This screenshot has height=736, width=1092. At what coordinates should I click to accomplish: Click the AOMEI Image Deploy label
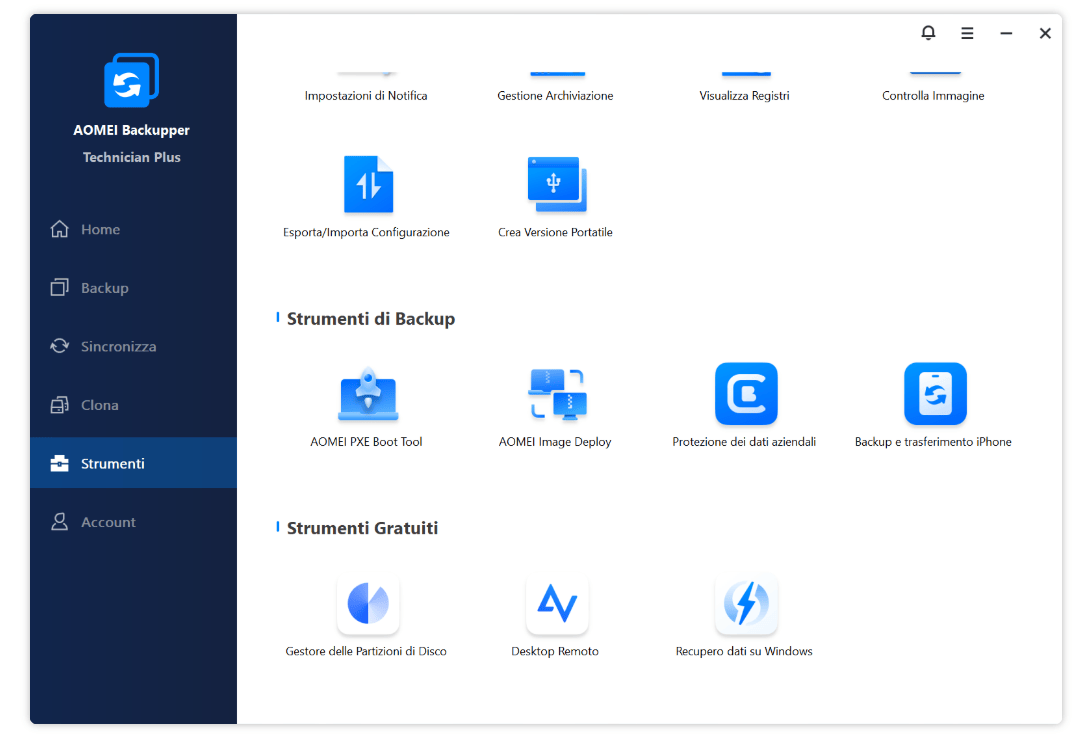(x=555, y=441)
